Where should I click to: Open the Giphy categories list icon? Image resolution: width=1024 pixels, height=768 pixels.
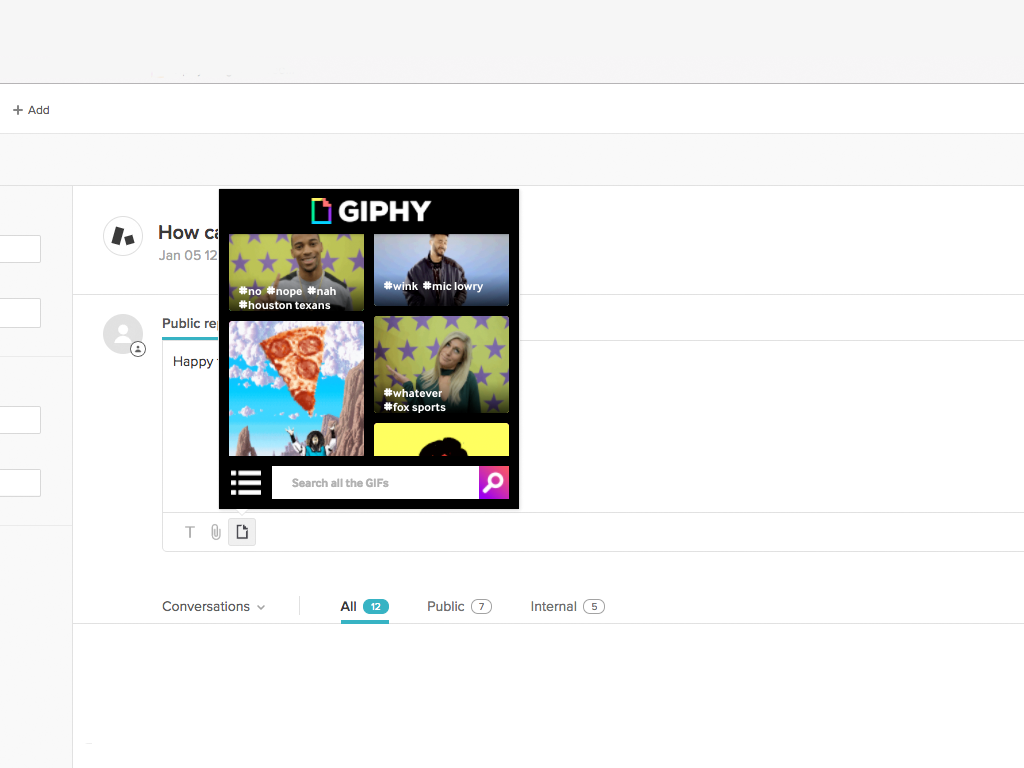click(245, 483)
